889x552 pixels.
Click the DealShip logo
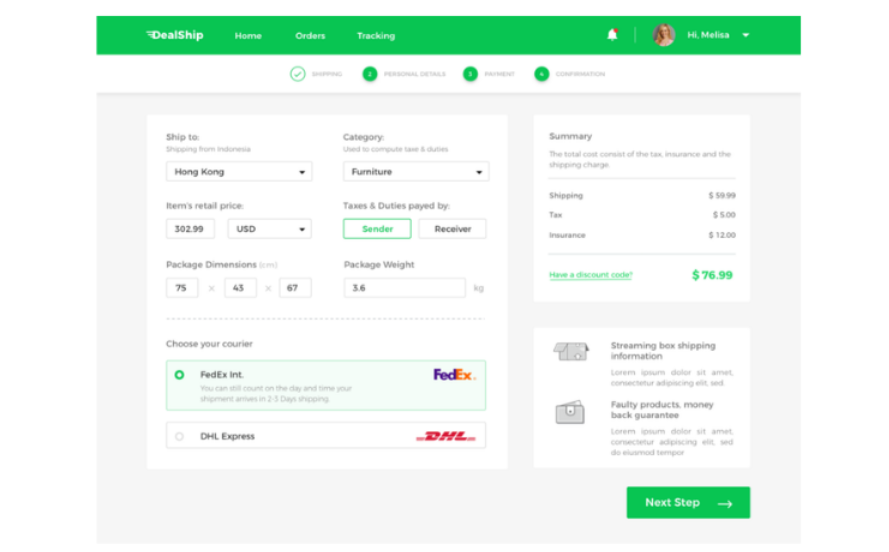pos(175,35)
